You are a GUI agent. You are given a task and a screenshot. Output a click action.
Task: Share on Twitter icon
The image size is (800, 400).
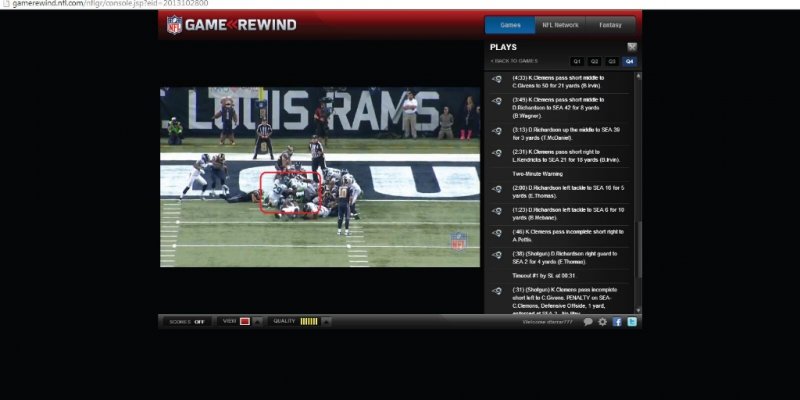coord(632,322)
